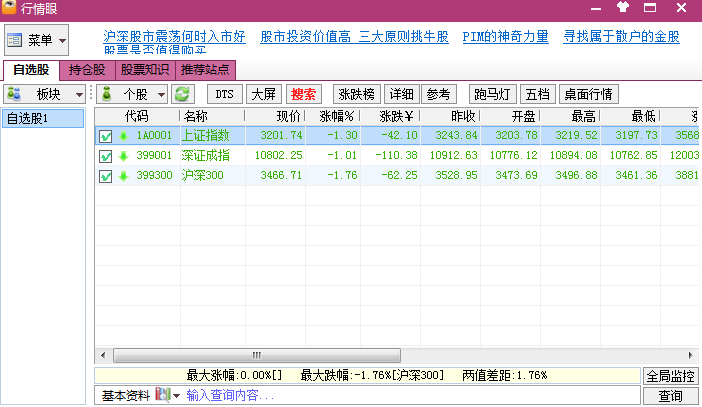Click the scrollbar right arrow
This screenshot has width=702, height=407.
691,356
